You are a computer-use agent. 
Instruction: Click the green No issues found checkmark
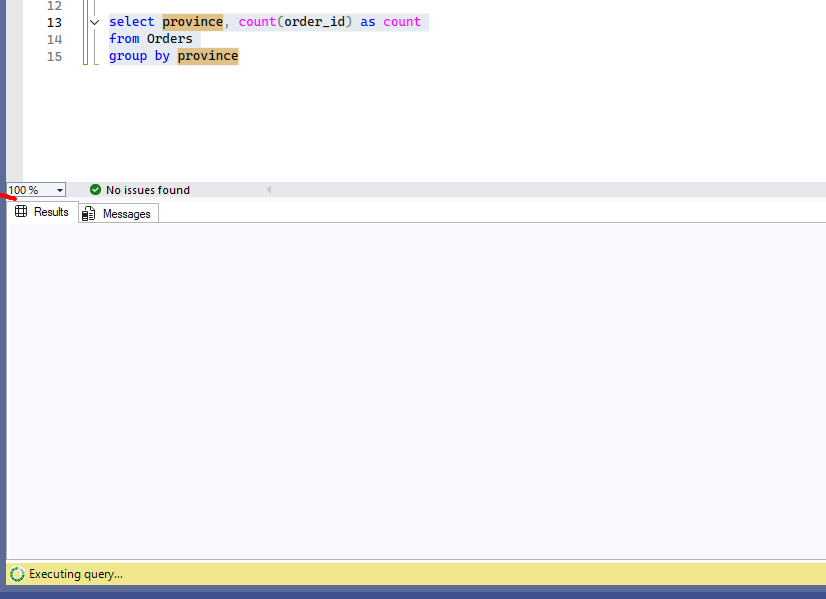coord(95,190)
